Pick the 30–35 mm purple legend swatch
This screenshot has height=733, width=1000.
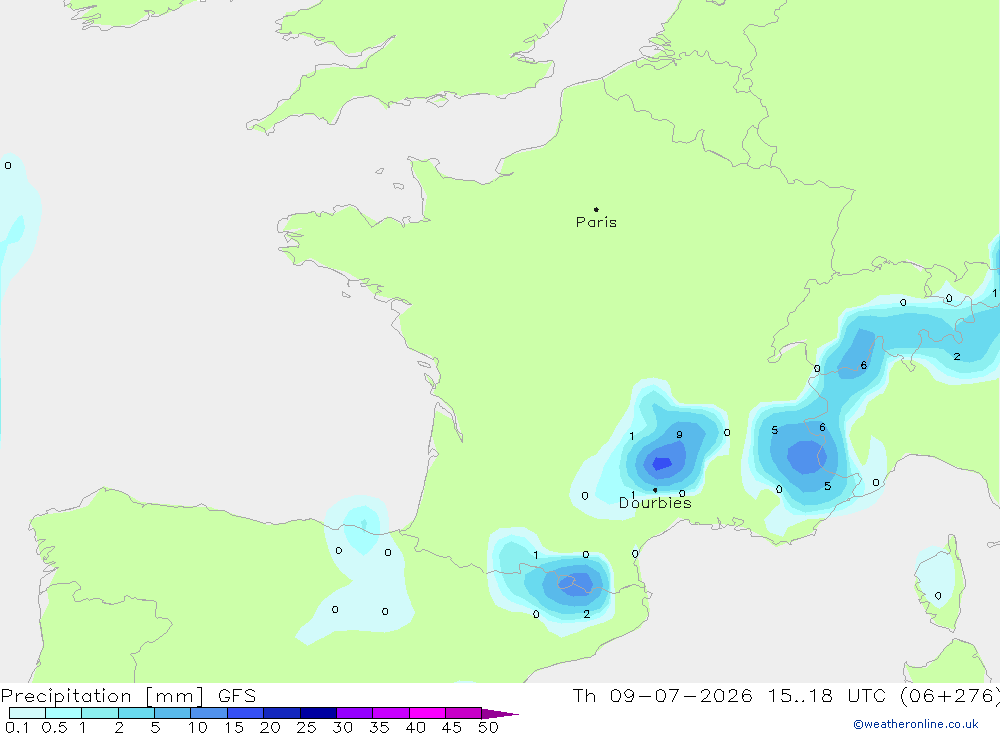355,713
